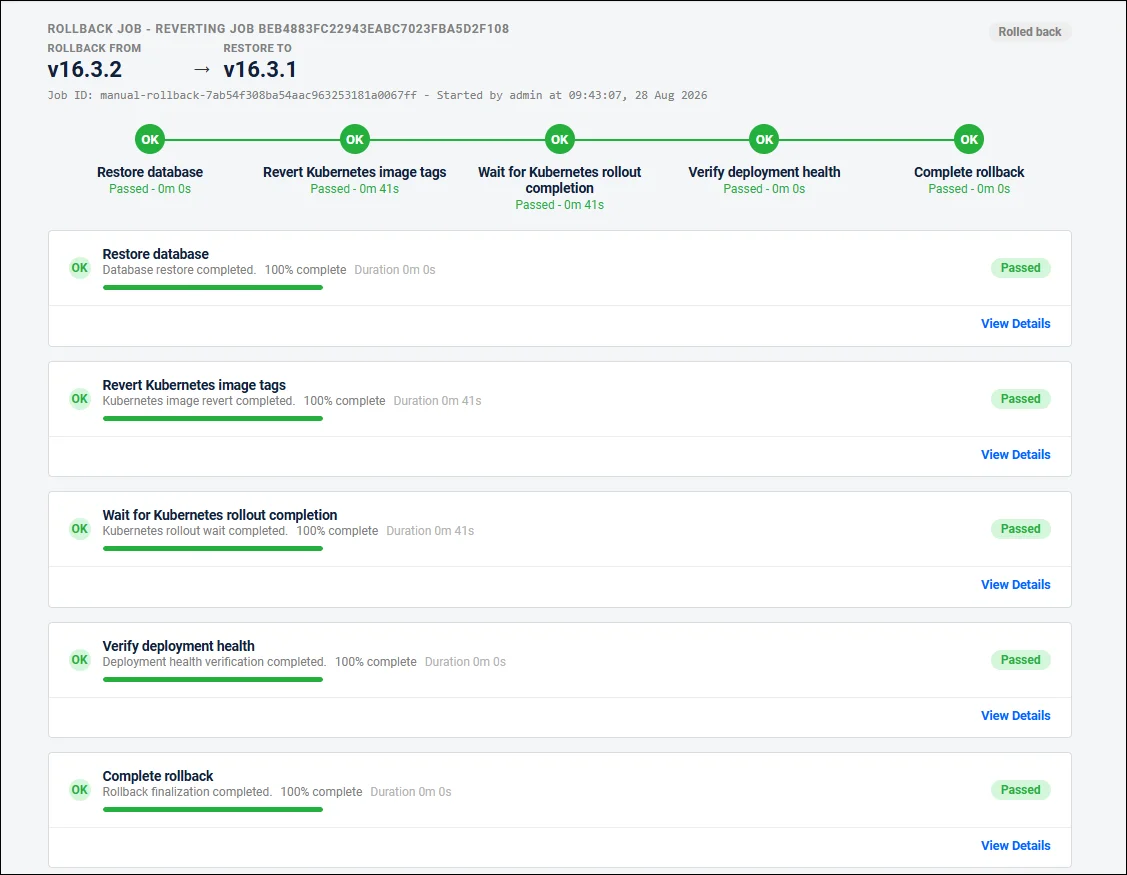The width and height of the screenshot is (1127, 875).
Task: Click the OK stage icon above Wait for Kubernetes rollout
Action: tap(559, 139)
